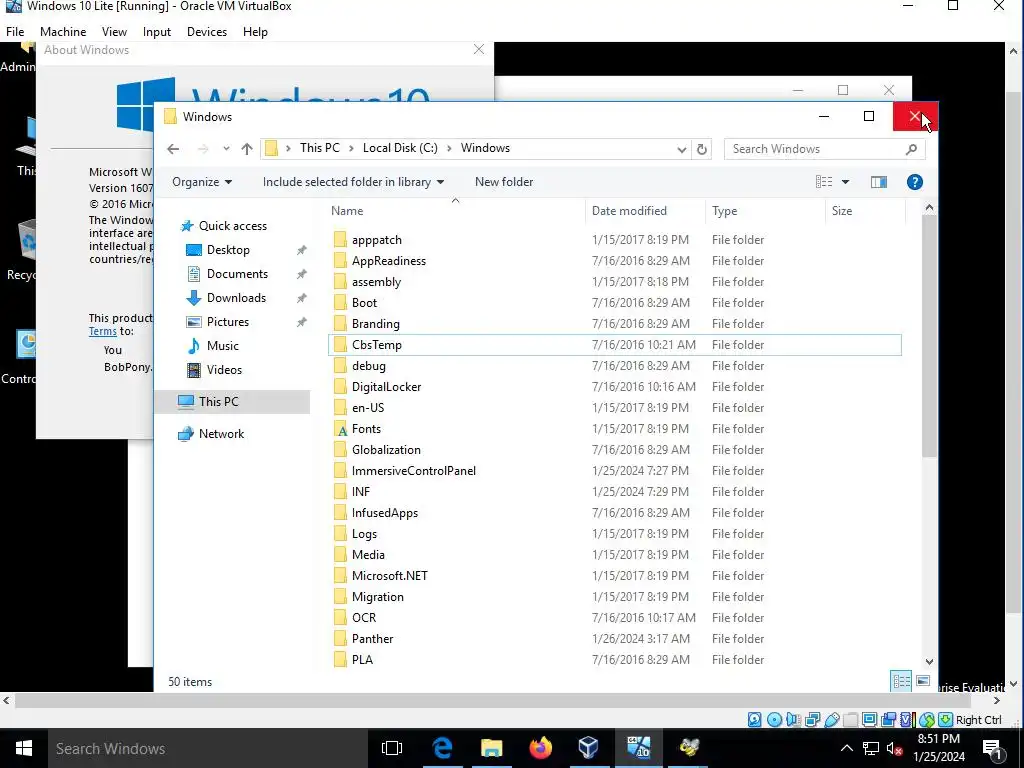Open the VirtualBox Help menu

[255, 32]
